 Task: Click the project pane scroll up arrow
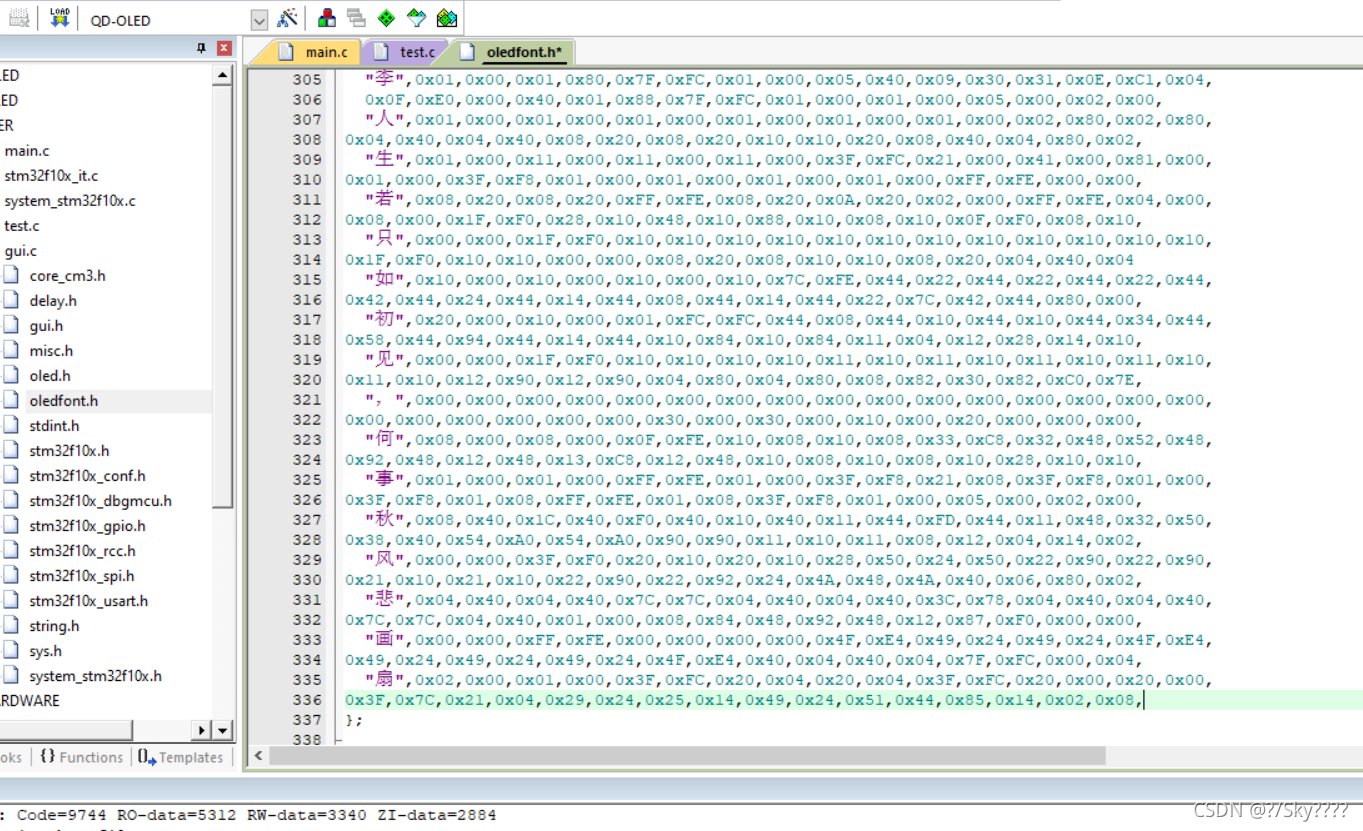pos(223,75)
